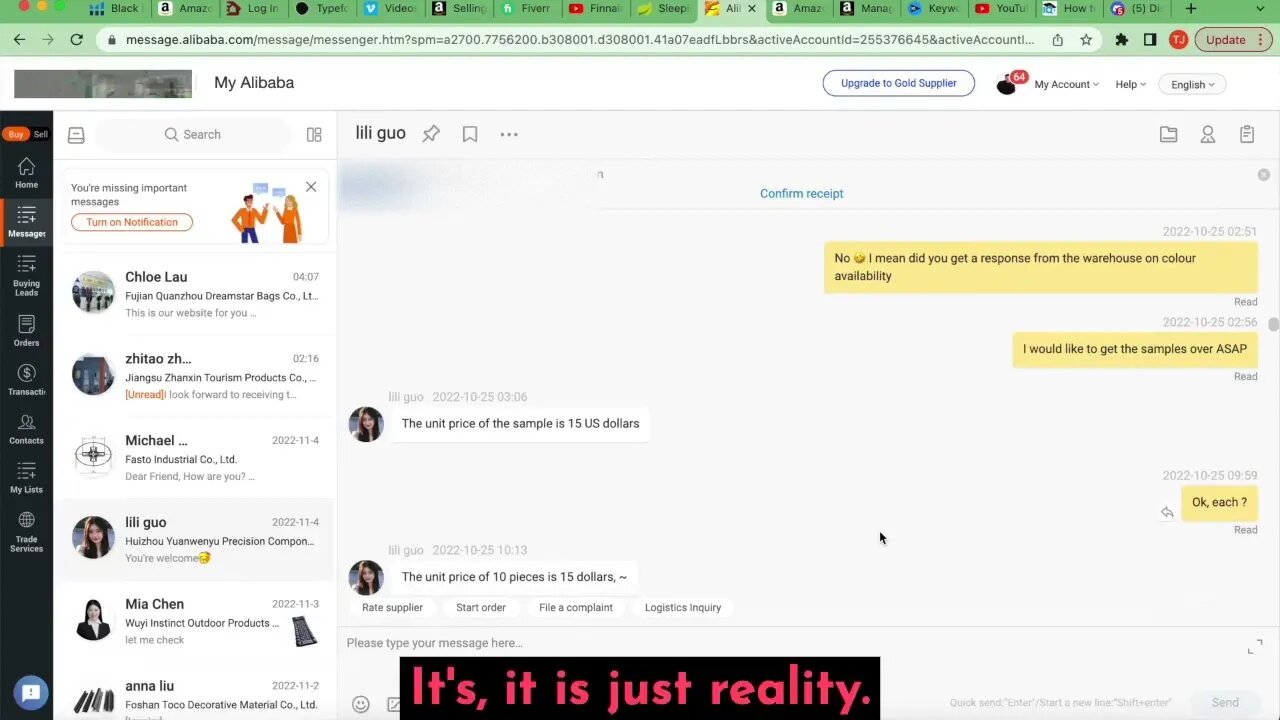Open the browser extensions puzzle icon

tap(1122, 40)
